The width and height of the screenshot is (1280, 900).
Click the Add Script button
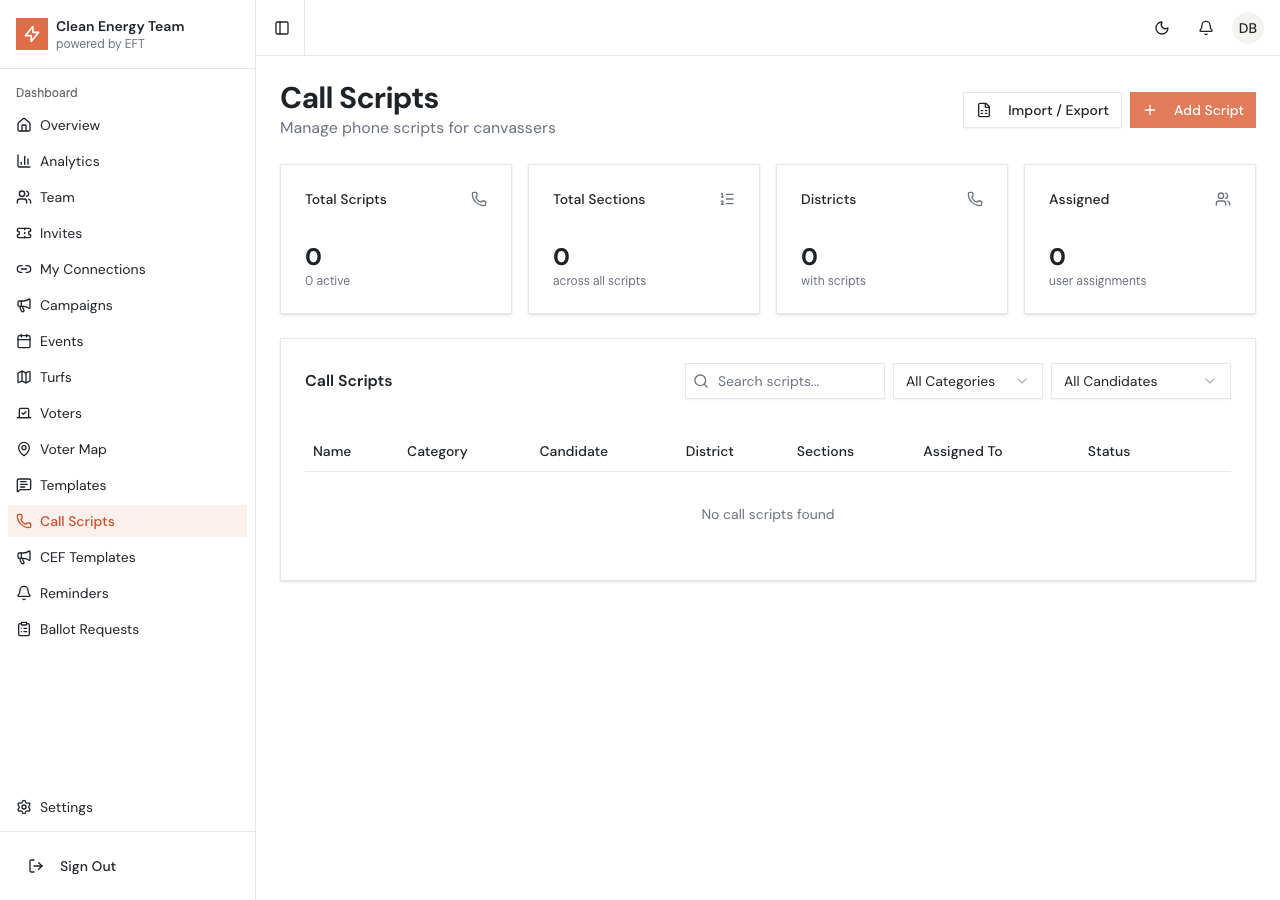pyautogui.click(x=1193, y=110)
